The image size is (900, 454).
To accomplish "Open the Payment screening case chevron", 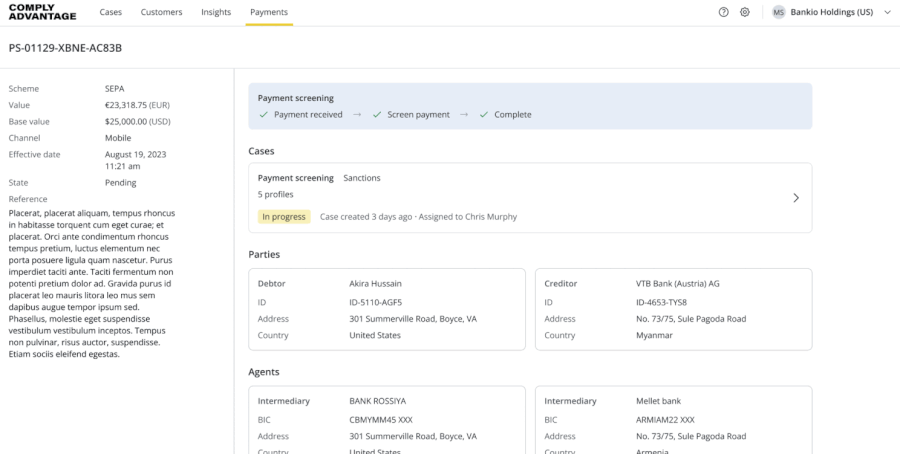I will 796,197.
